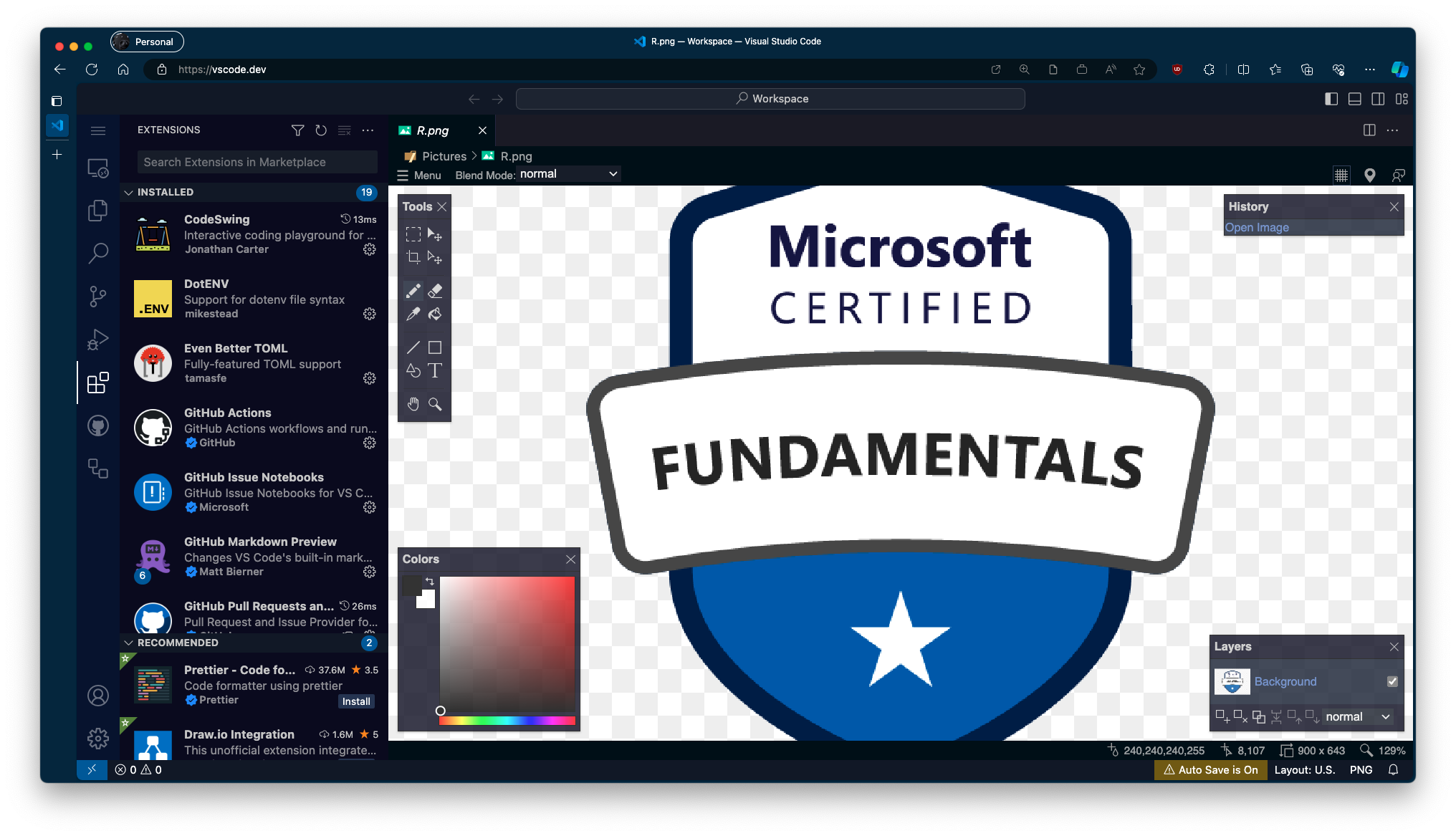Toggle Background layer visibility
The height and width of the screenshot is (836, 1456).
click(x=1394, y=681)
